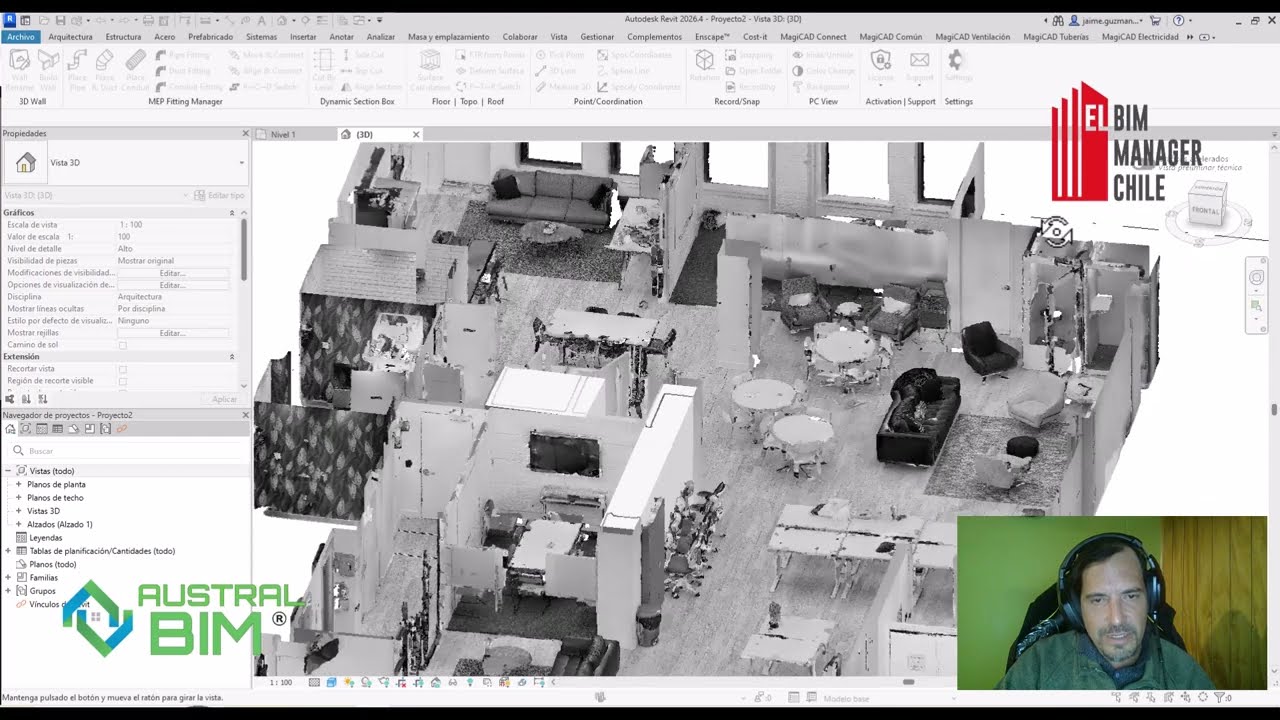Open the Settings gear in the ribbon

pyautogui.click(x=957, y=60)
